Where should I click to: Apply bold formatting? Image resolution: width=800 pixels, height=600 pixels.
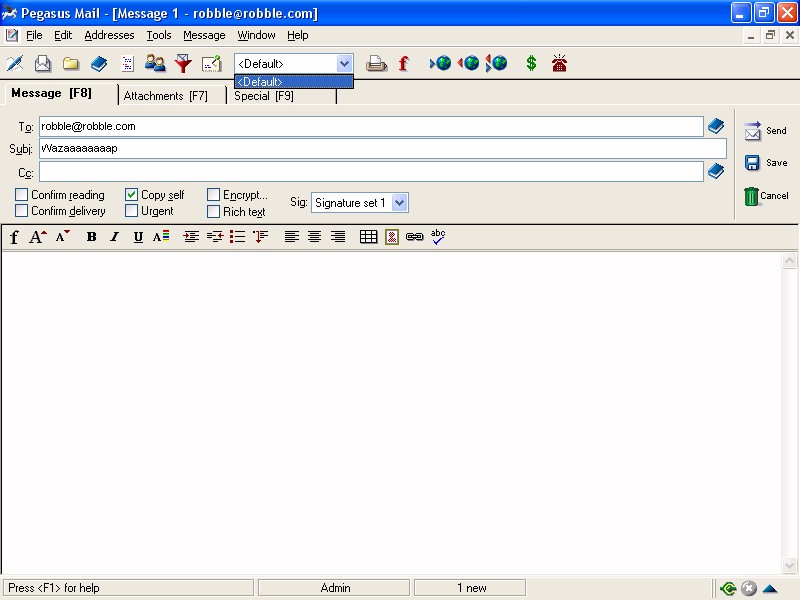[x=91, y=237]
